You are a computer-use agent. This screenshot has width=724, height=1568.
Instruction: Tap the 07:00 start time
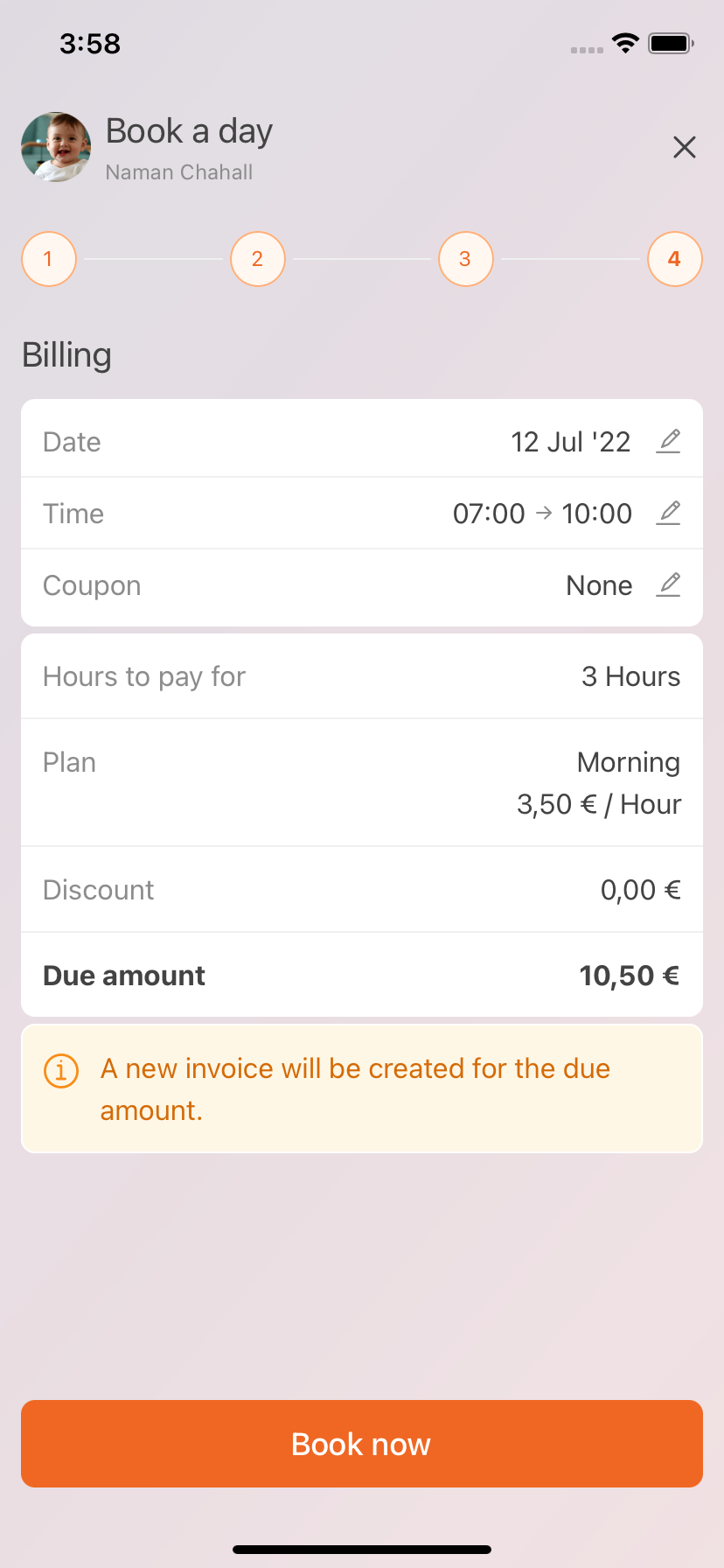point(489,514)
